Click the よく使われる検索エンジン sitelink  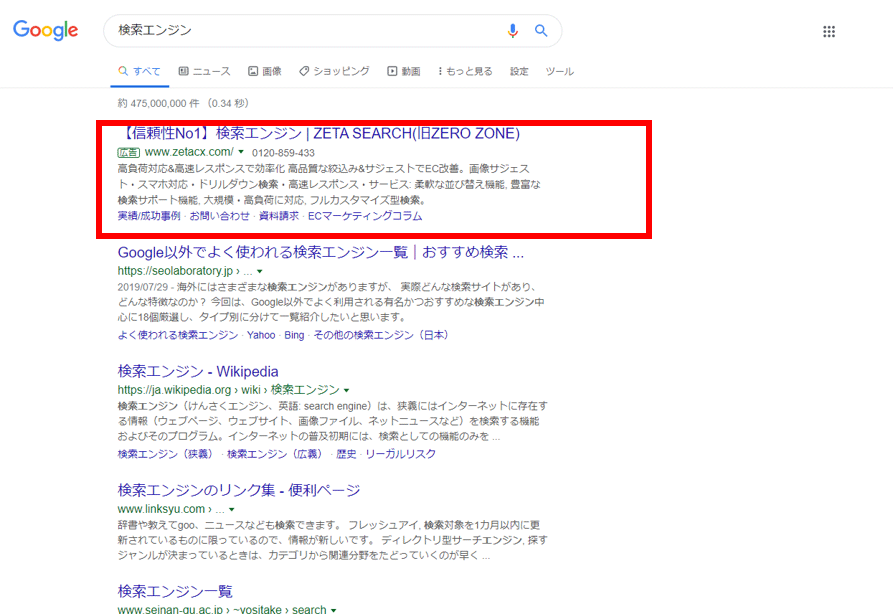click(178, 335)
